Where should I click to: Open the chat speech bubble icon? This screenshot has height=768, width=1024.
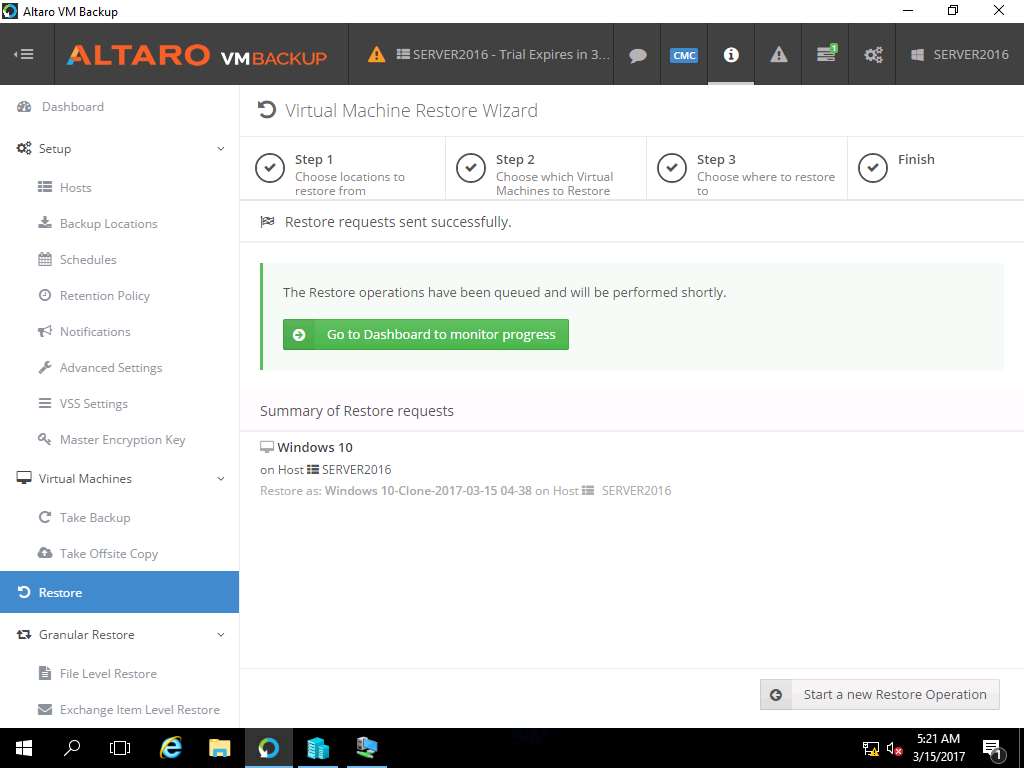click(x=637, y=55)
